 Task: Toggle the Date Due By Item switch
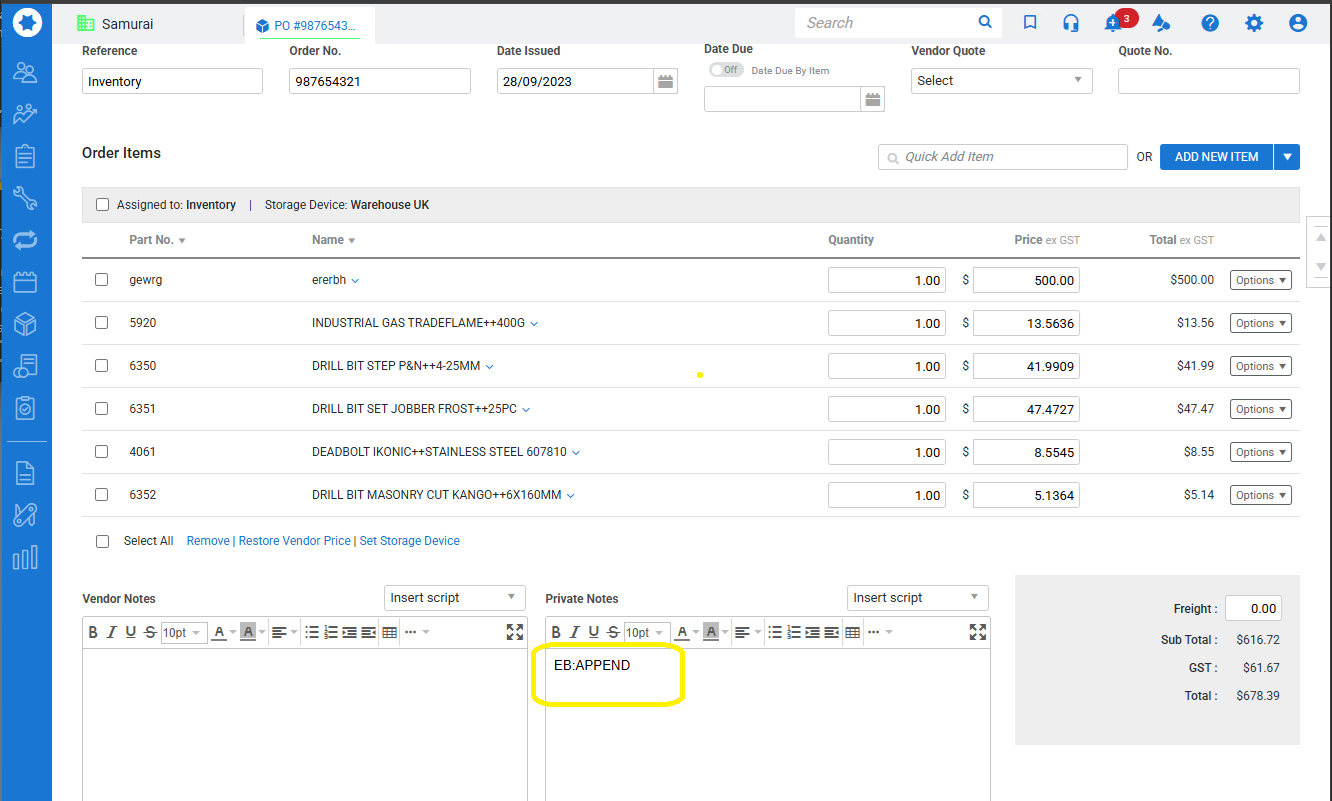click(x=725, y=70)
